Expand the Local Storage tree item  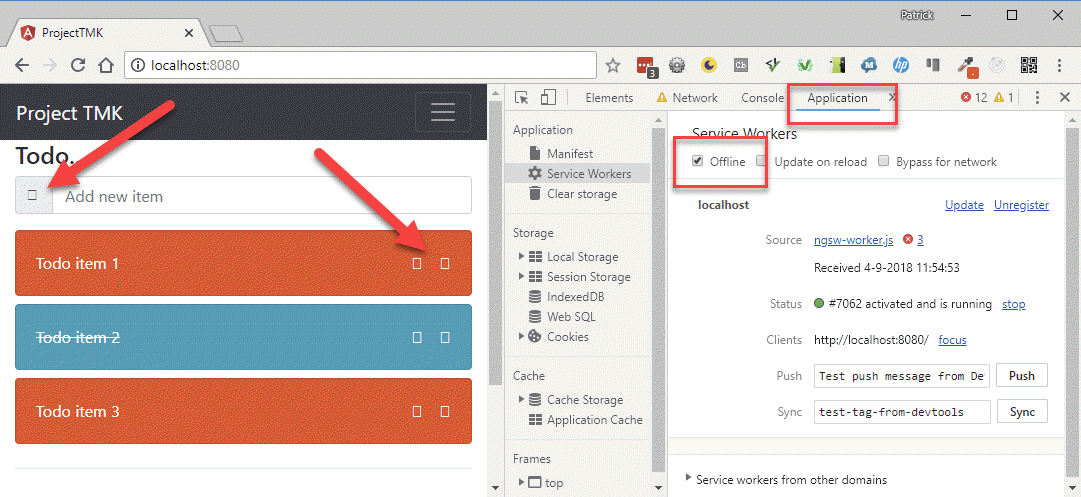pos(521,257)
